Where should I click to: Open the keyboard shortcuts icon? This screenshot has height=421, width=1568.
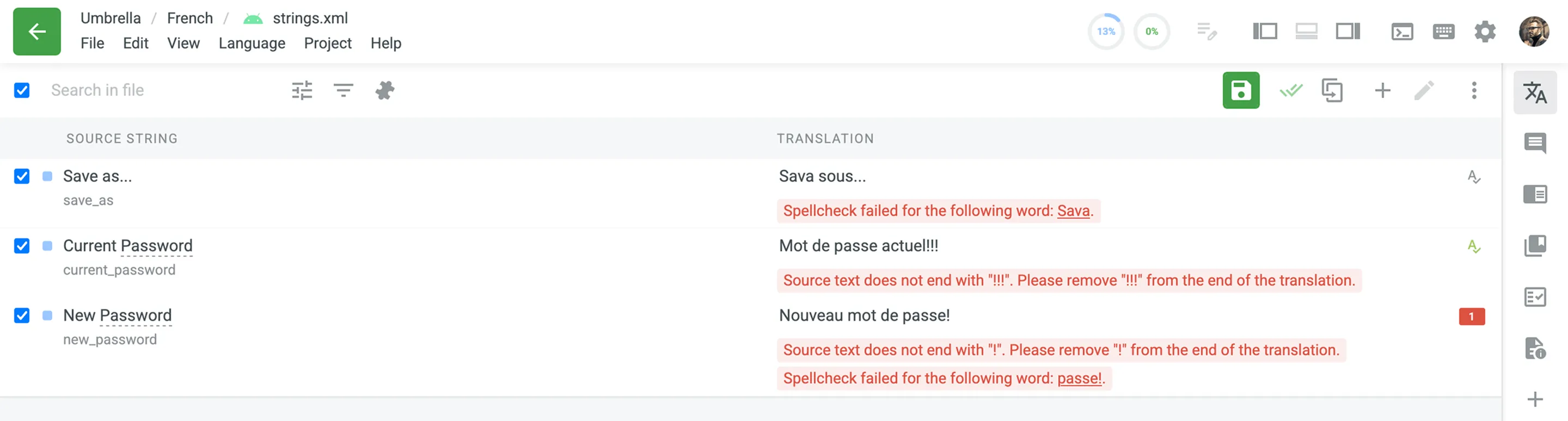tap(1443, 31)
